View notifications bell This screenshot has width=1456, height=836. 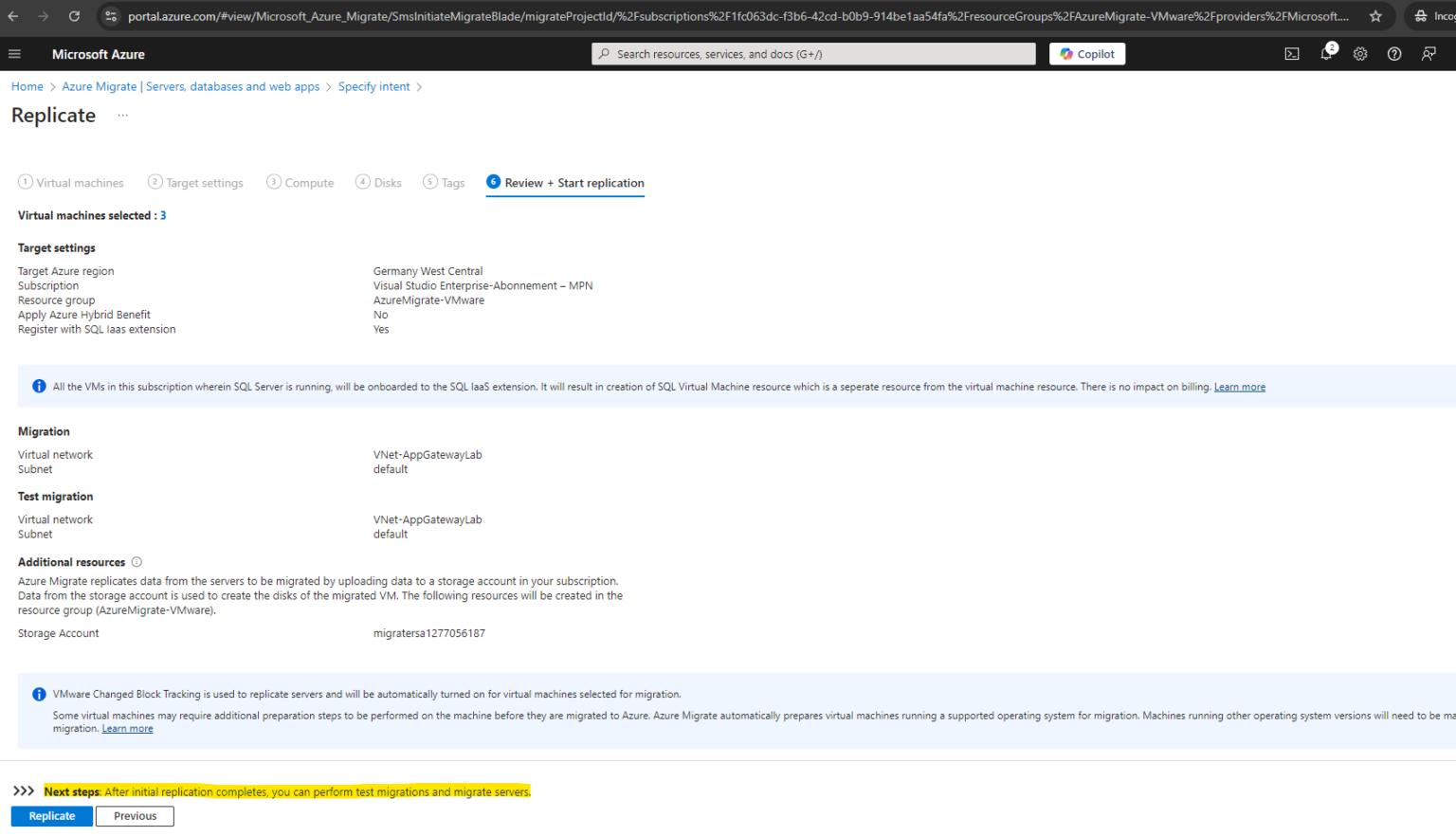point(1326,54)
